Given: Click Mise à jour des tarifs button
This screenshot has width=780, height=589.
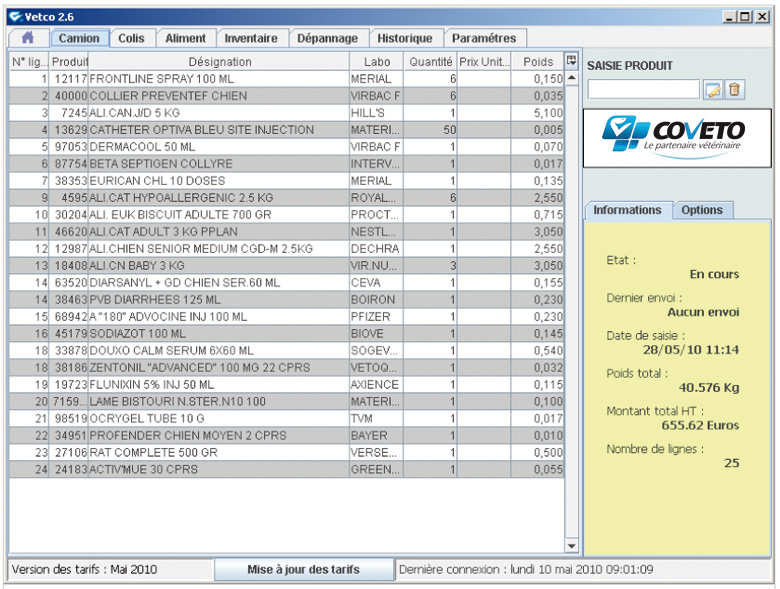Looking at the screenshot, I should (303, 570).
